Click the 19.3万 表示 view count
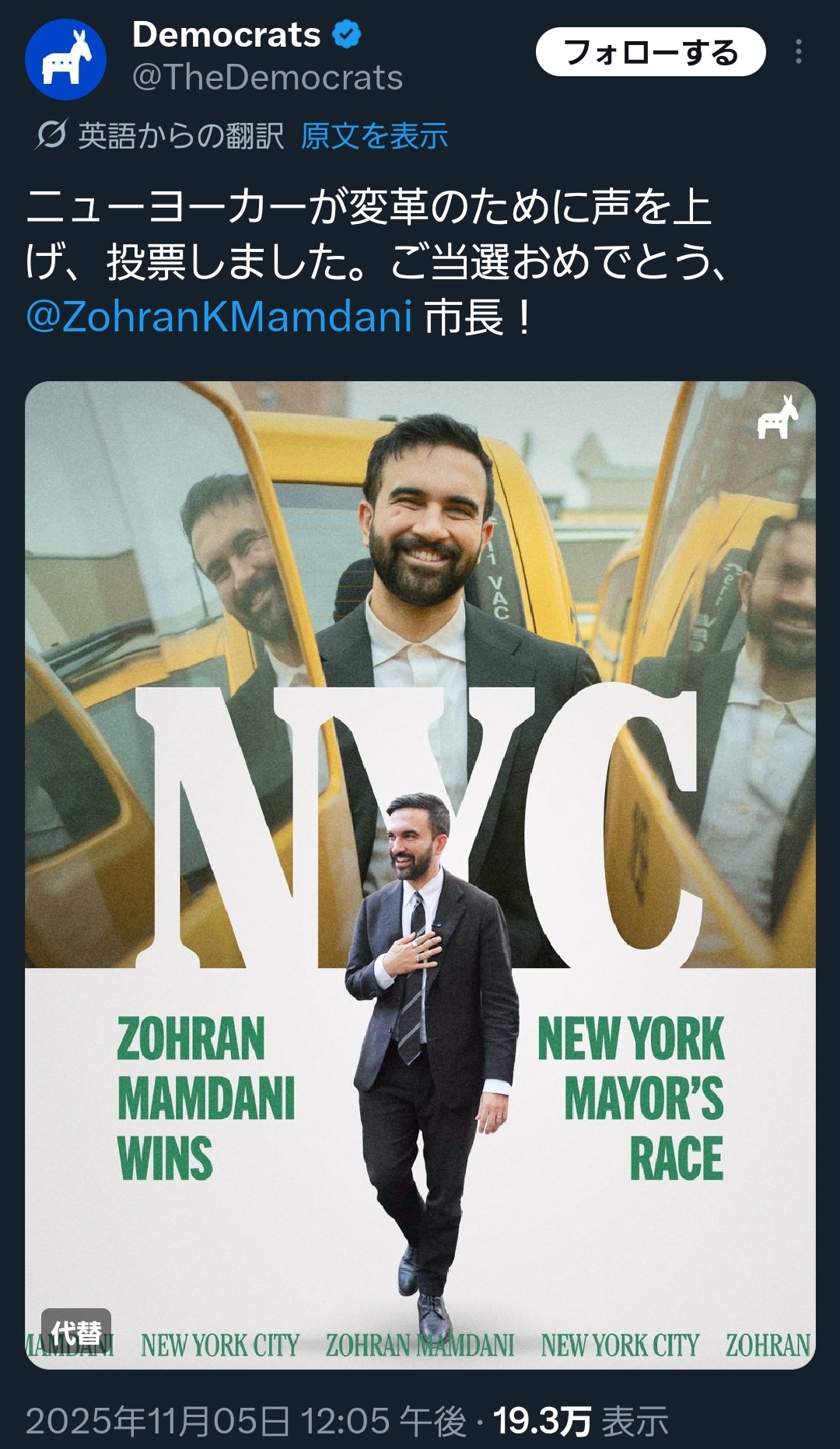Screen dimensions: 840x1449 [580, 1421]
